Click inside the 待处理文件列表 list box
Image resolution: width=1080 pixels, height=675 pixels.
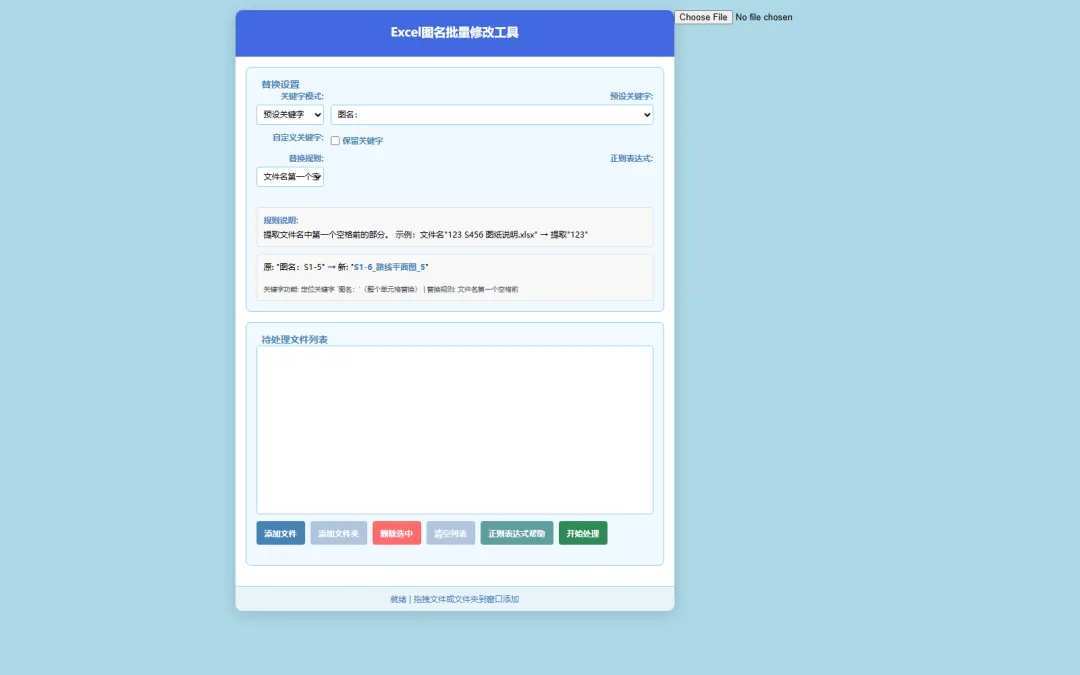(455, 430)
